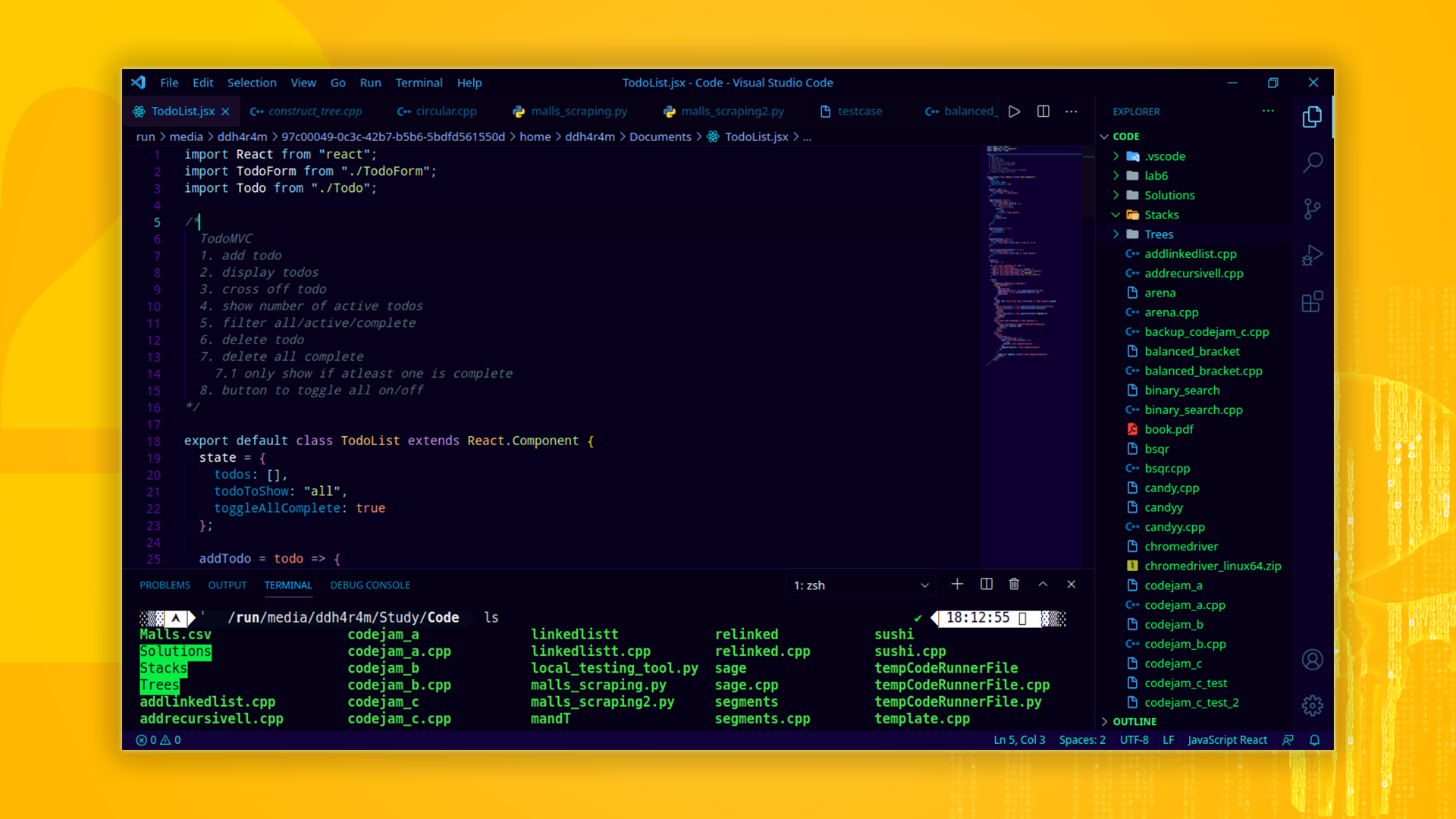Open the Terminal menu
The width and height of the screenshot is (1456, 819).
419,83
